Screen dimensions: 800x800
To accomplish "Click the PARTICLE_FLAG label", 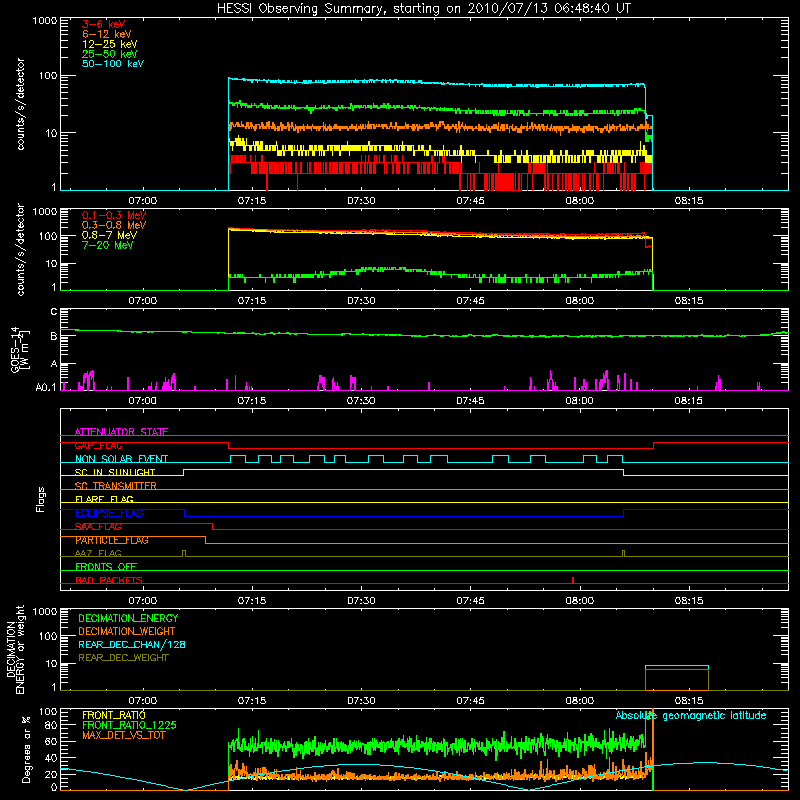I will click(112, 540).
